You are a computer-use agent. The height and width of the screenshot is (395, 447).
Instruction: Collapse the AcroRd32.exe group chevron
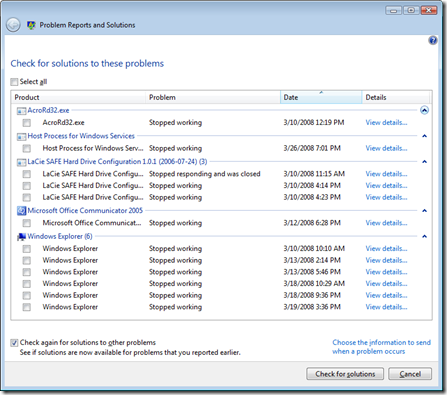[x=424, y=110]
